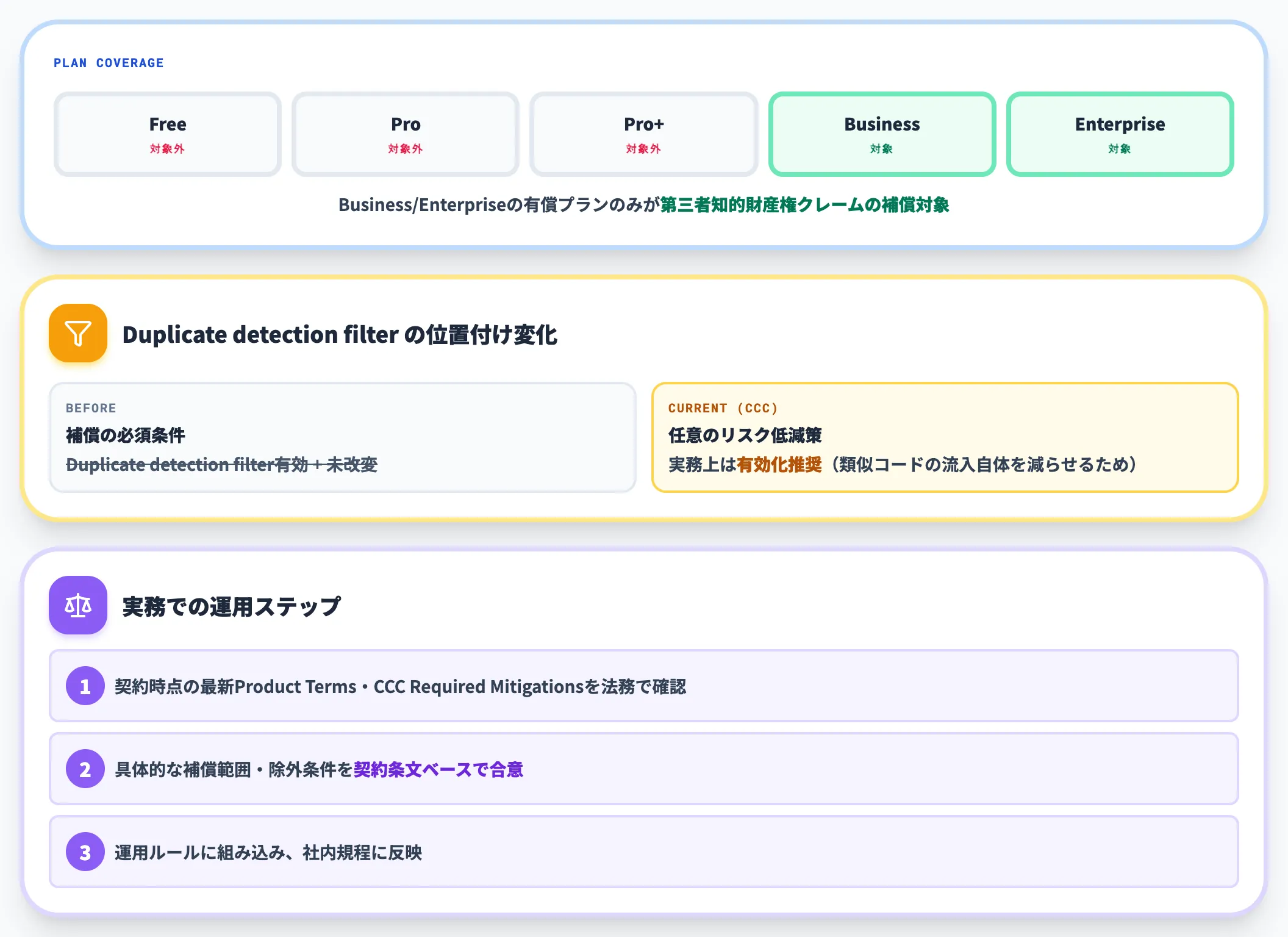Click the 補償の必須条件 title

click(126, 435)
